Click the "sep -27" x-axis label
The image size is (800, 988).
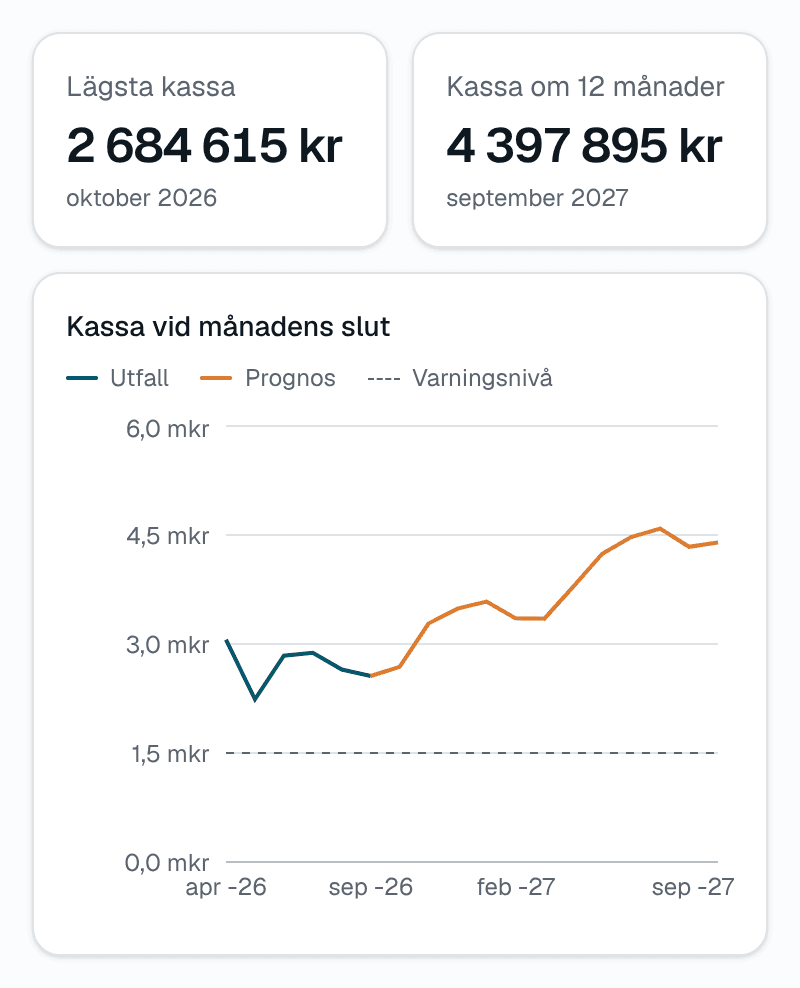pyautogui.click(x=693, y=887)
